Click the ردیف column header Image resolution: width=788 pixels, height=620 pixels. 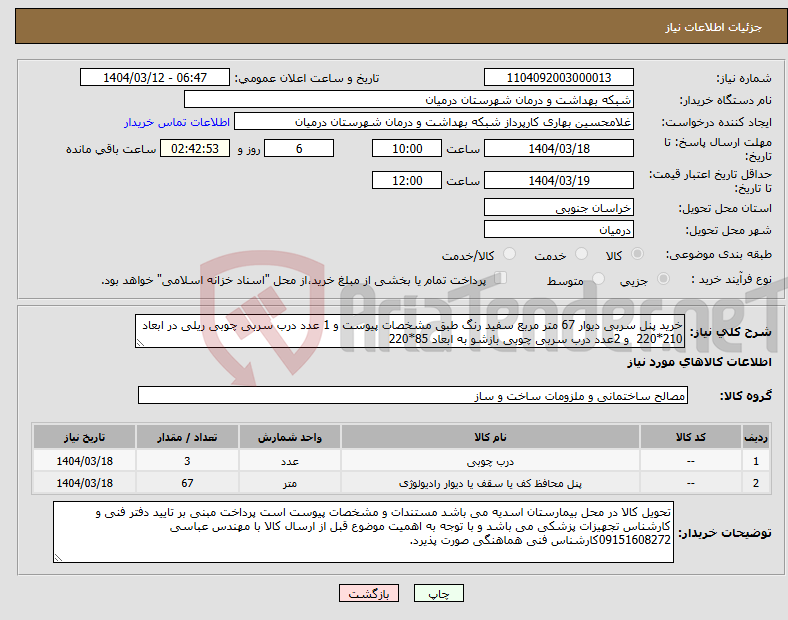pos(756,437)
